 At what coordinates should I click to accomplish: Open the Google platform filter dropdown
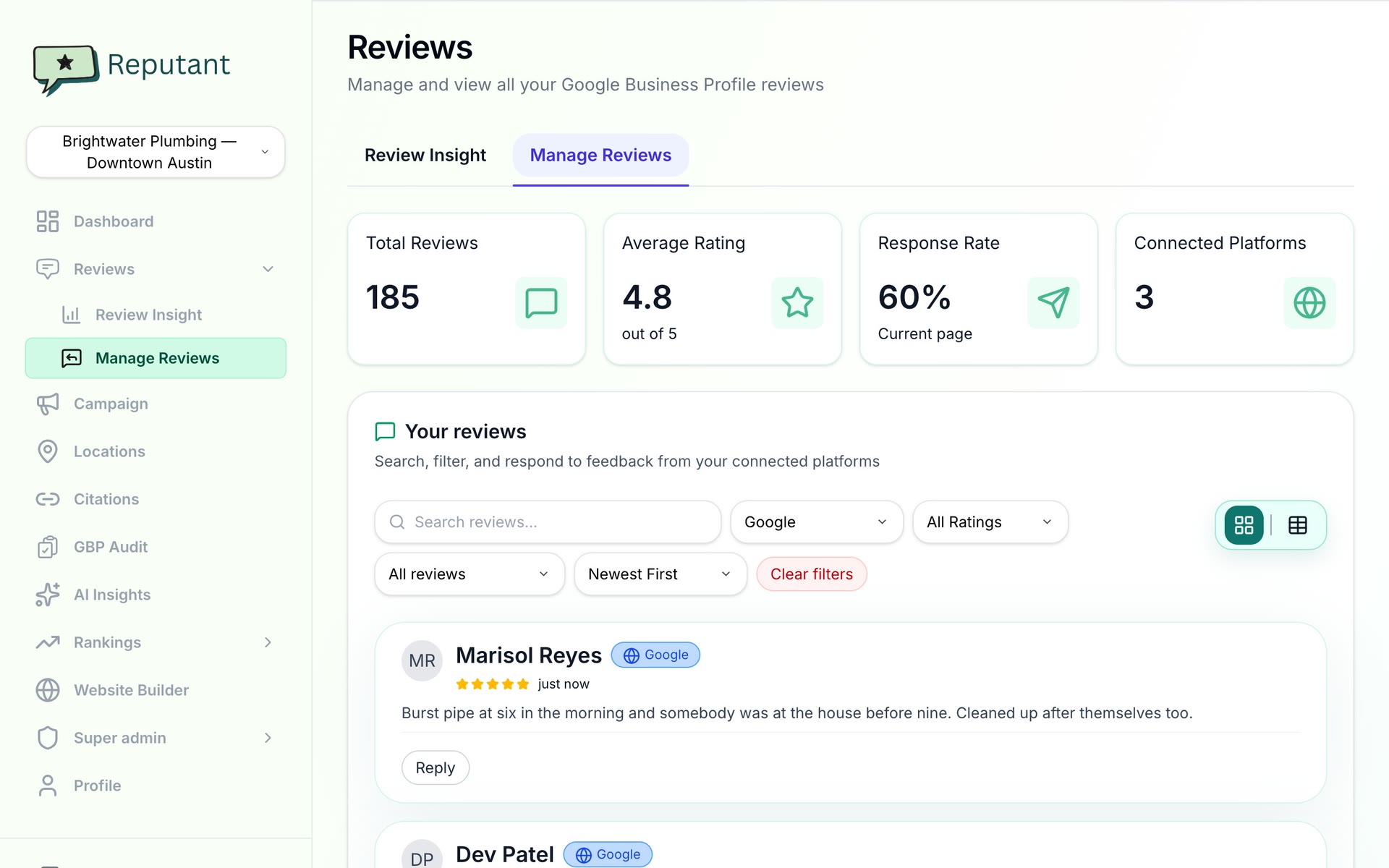pyautogui.click(x=817, y=522)
